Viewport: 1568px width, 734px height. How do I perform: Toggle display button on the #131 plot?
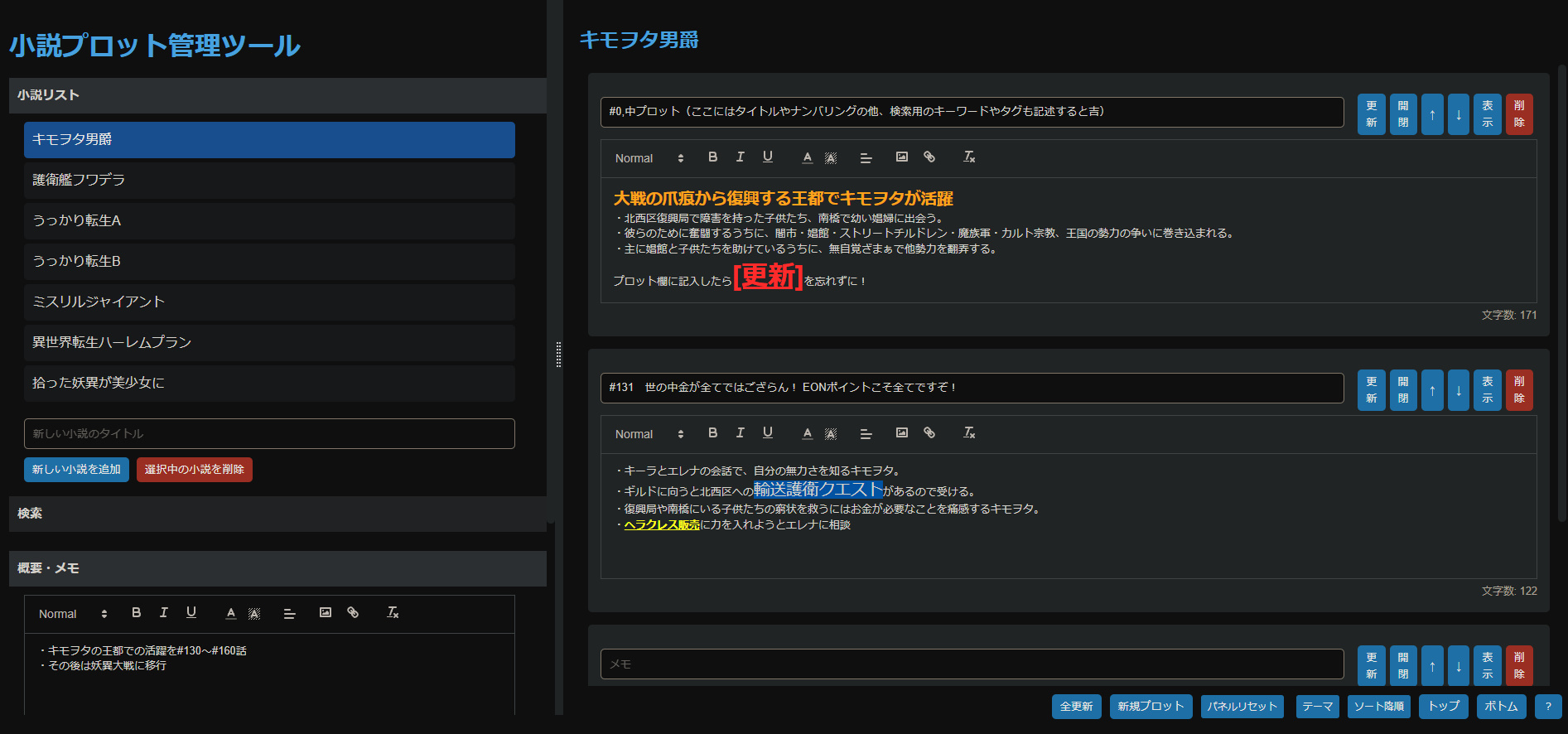1488,390
